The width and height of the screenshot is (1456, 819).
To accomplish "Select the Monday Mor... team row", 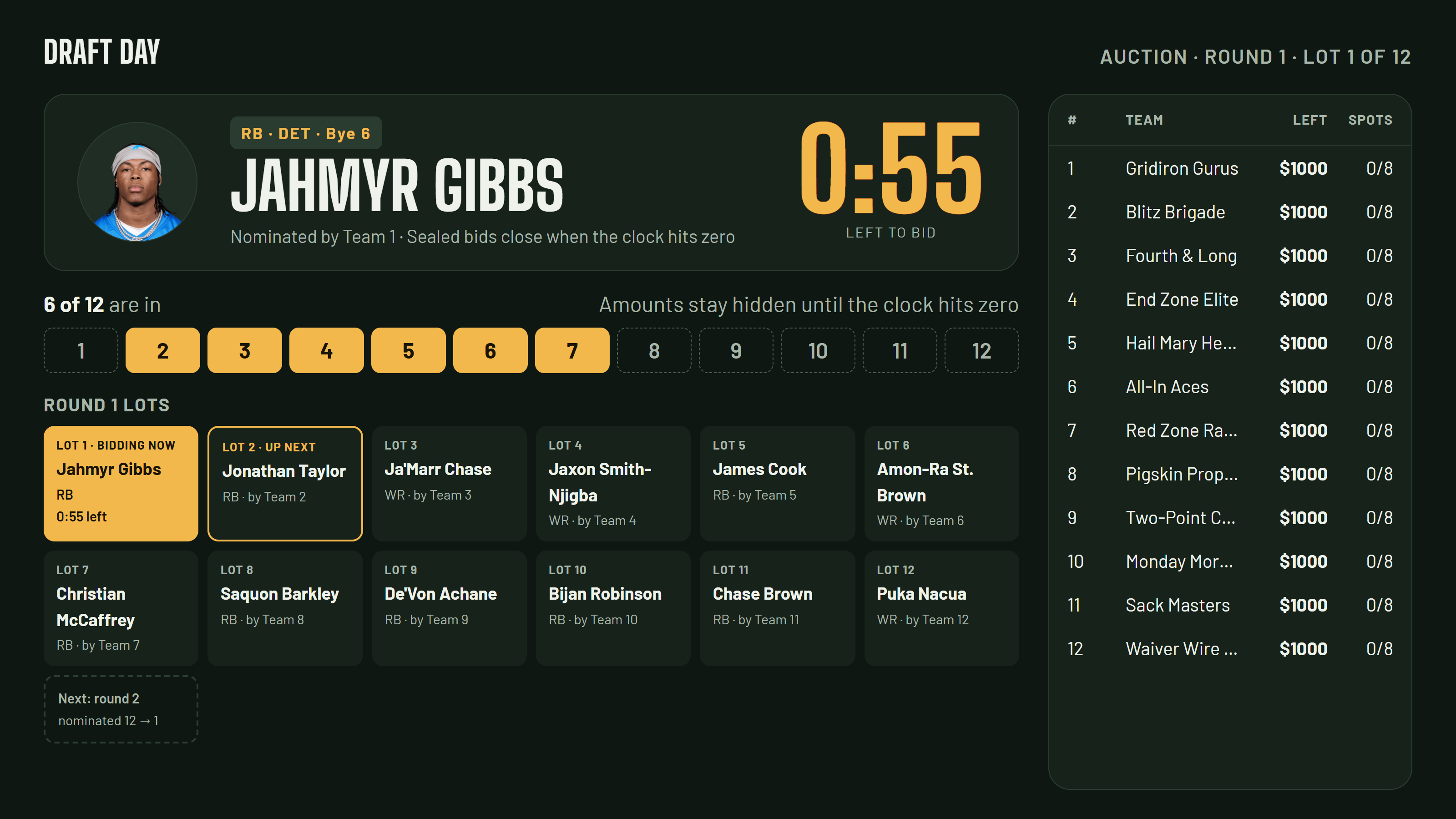I will pos(1230,561).
